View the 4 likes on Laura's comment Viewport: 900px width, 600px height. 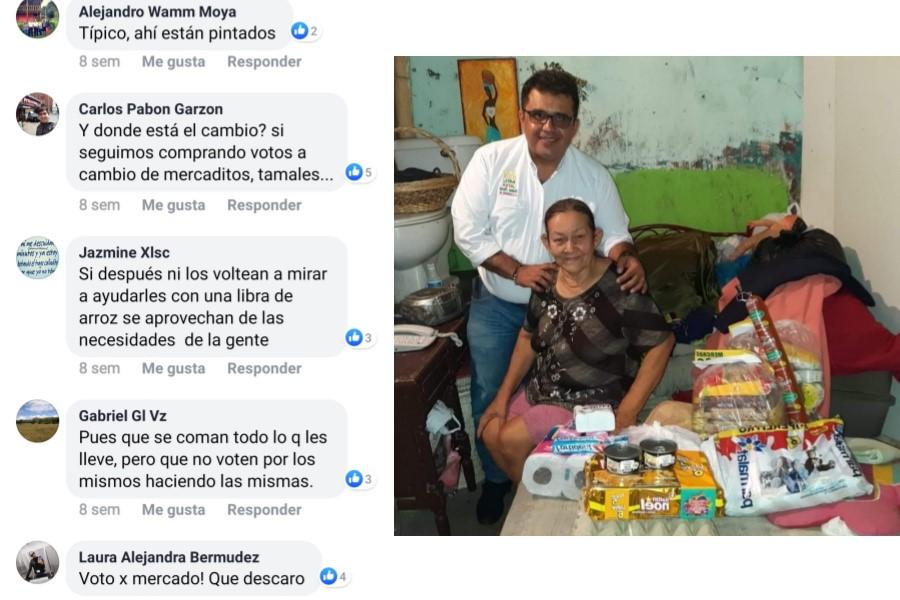coord(333,576)
